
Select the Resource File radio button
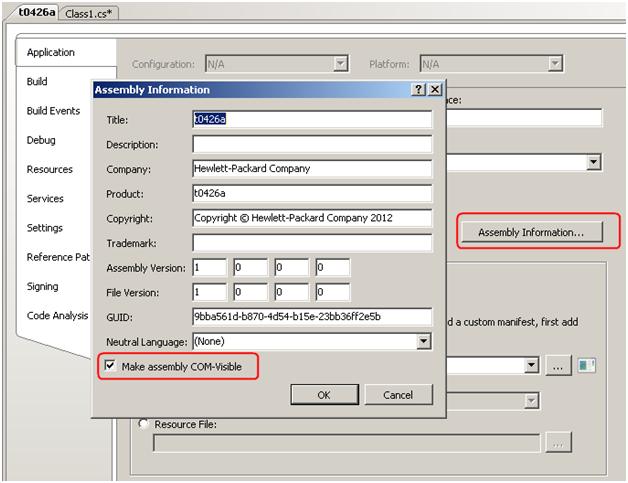click(144, 424)
